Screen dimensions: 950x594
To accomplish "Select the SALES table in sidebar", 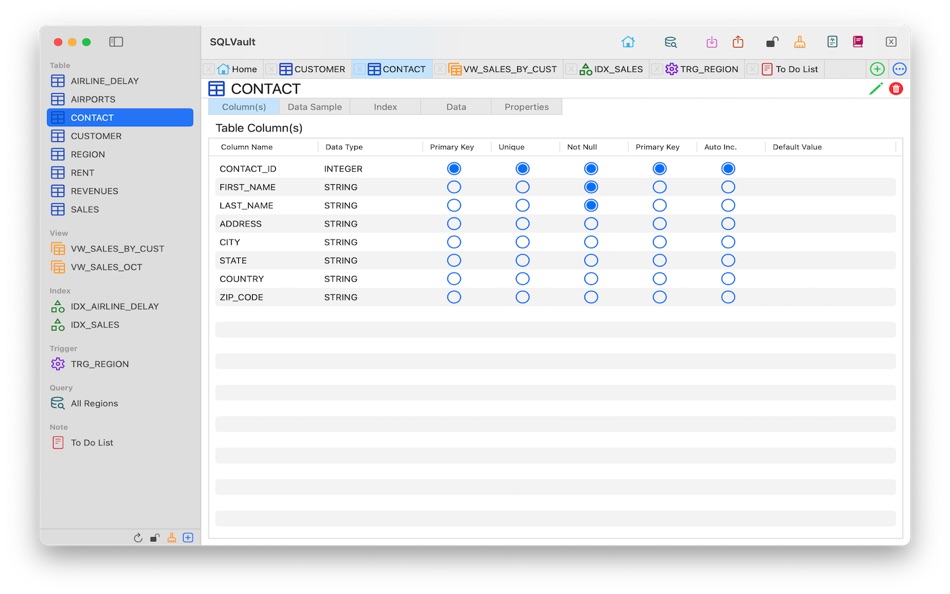I will (120, 209).
